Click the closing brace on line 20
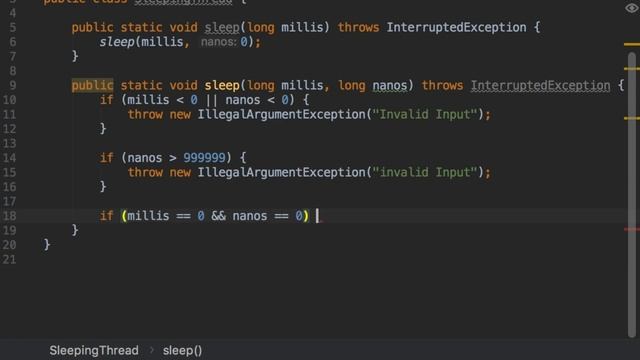The width and height of the screenshot is (640, 360). tap(47, 245)
